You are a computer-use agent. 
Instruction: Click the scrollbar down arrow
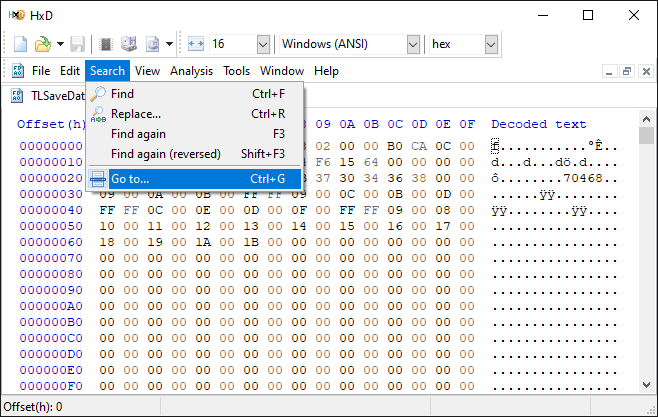pos(646,385)
